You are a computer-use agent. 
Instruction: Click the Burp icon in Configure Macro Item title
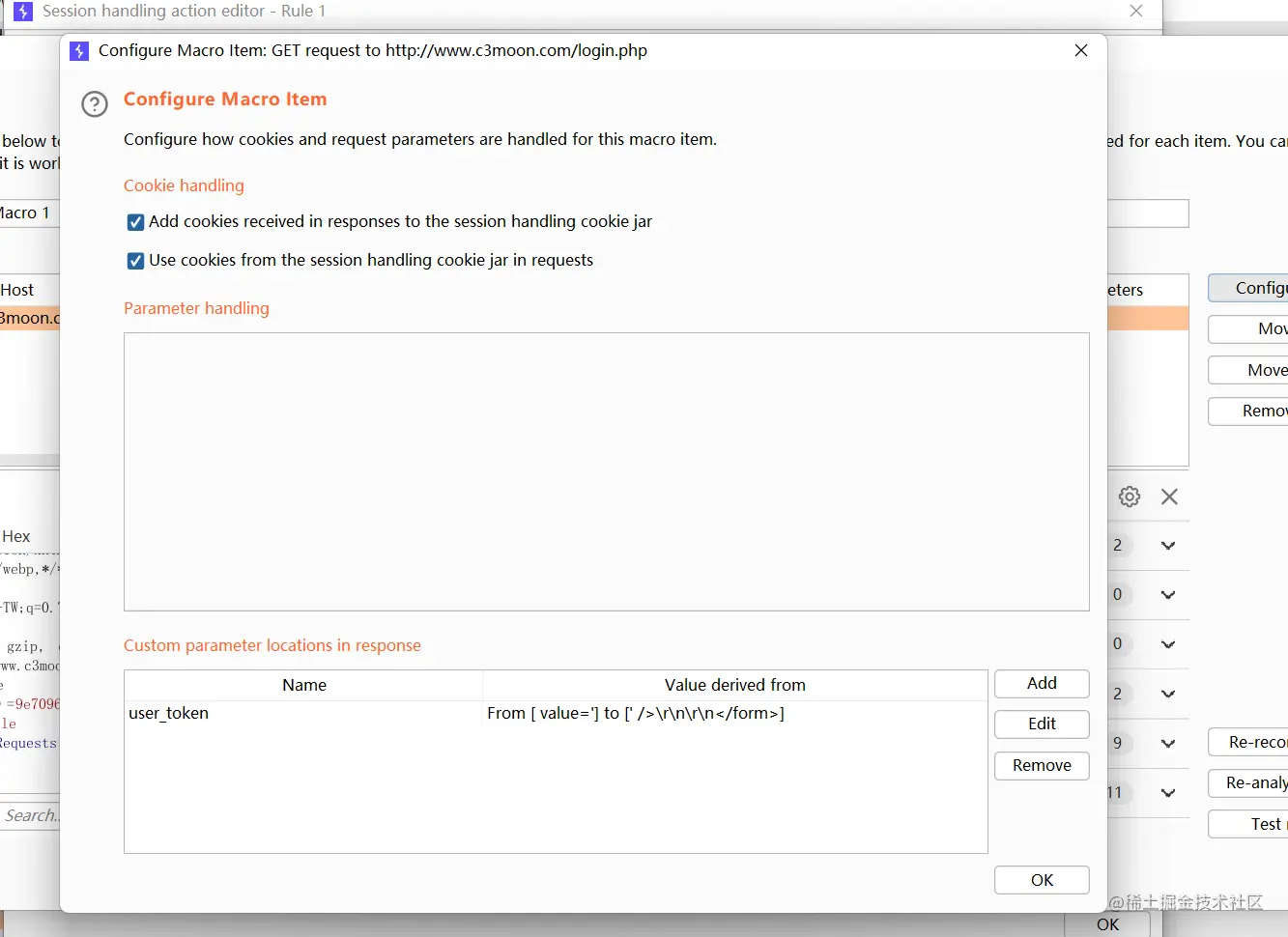tap(79, 50)
